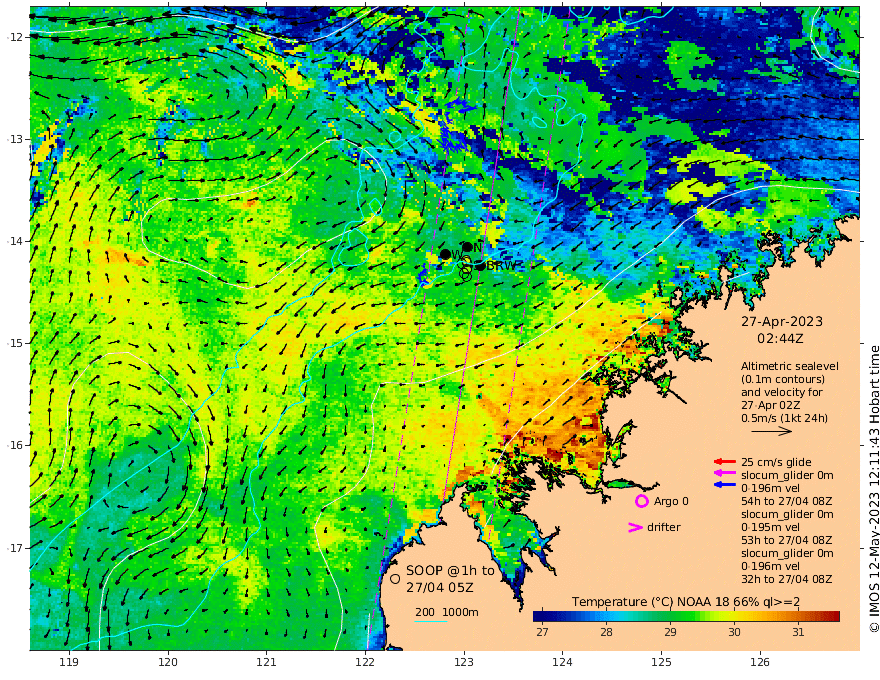Click the 'Altimetric sealevel' caption
Image resolution: width=880 pixels, height=680 pixels.
790,366
